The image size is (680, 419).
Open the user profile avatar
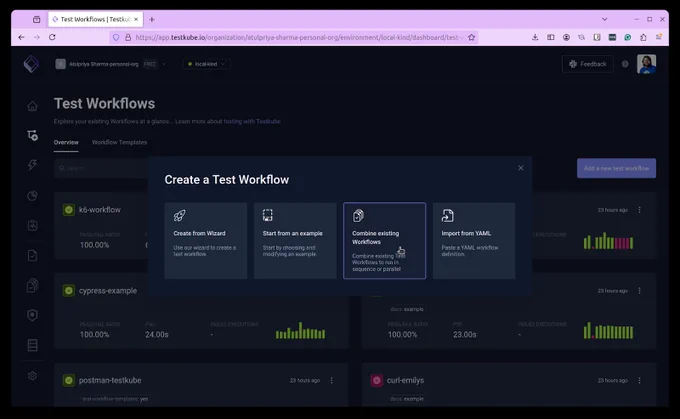[x=646, y=64]
